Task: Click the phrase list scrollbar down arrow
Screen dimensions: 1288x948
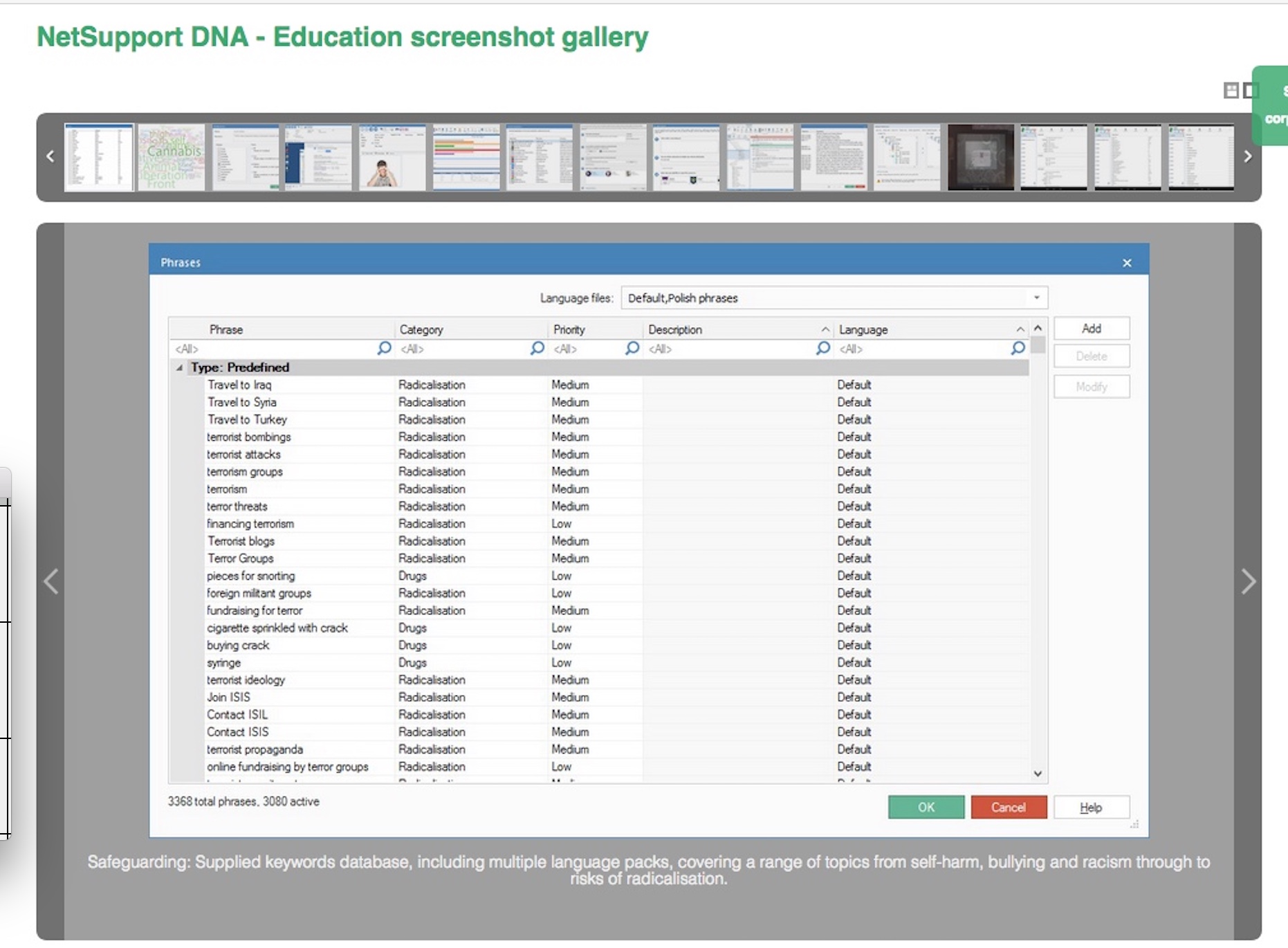Action: 1038,774
